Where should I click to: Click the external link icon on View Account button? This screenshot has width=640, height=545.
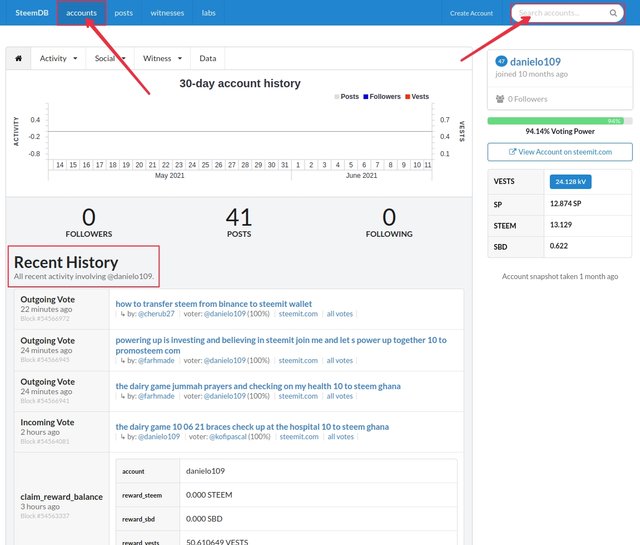pyautogui.click(x=513, y=152)
